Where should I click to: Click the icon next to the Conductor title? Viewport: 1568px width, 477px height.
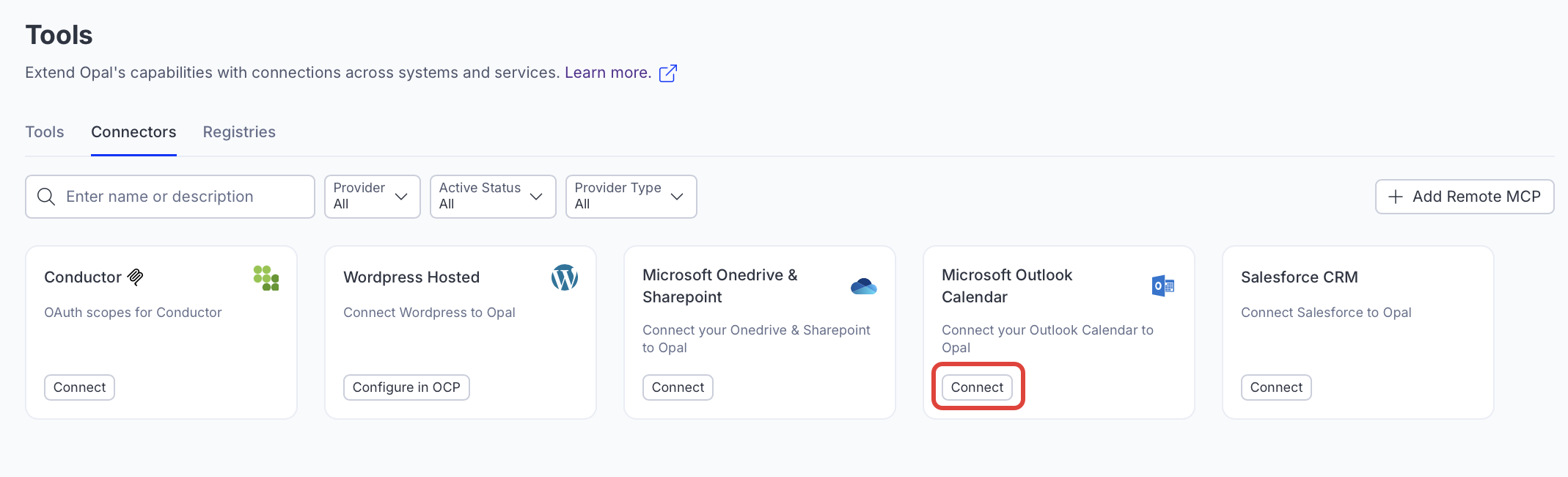[136, 277]
